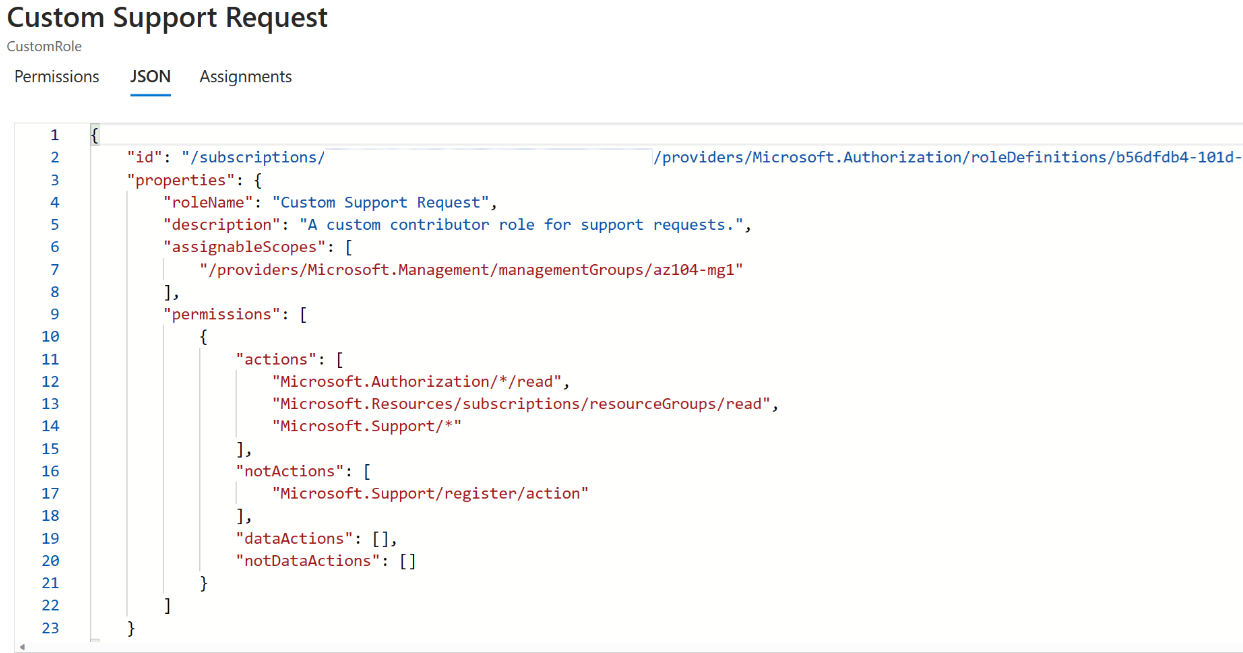The height and width of the screenshot is (653, 1243).
Task: Click the "dataActions" key
Action: click(290, 538)
